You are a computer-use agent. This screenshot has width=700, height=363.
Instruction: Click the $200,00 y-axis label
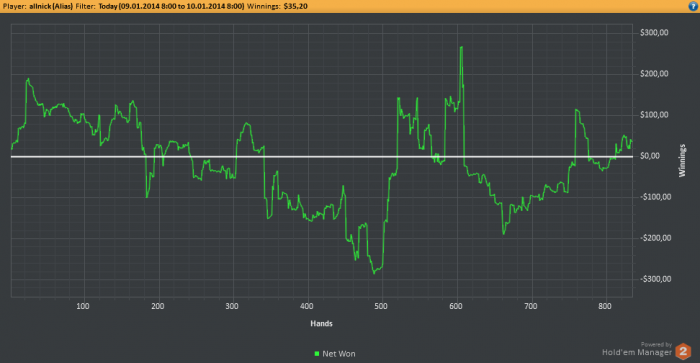click(654, 74)
